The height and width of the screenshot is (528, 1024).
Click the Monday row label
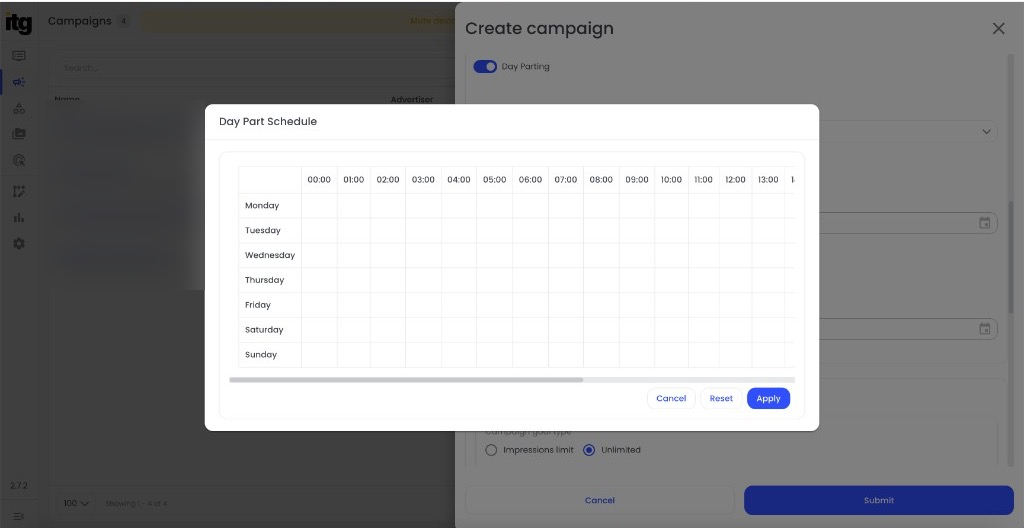(262, 206)
